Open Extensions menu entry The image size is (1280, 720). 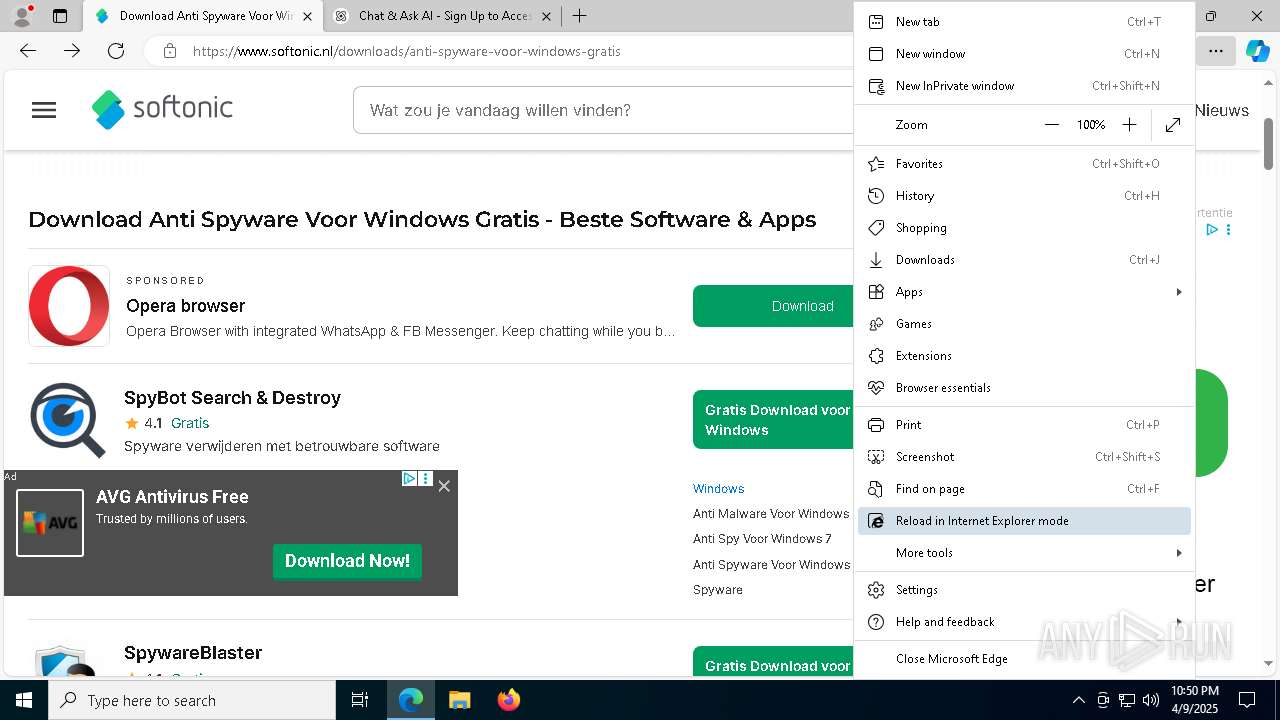tap(1024, 356)
